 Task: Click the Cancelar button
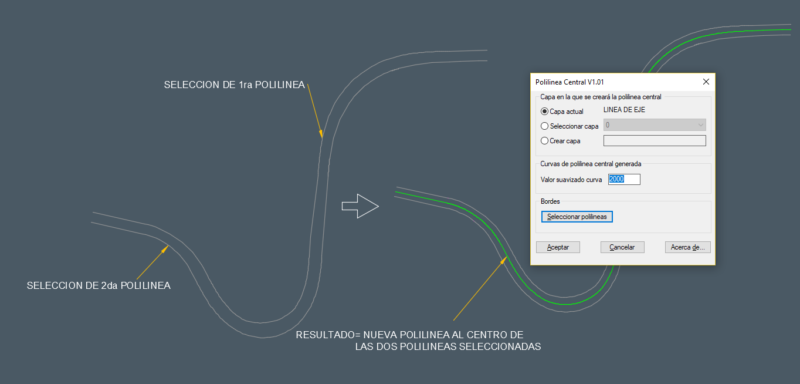(622, 247)
